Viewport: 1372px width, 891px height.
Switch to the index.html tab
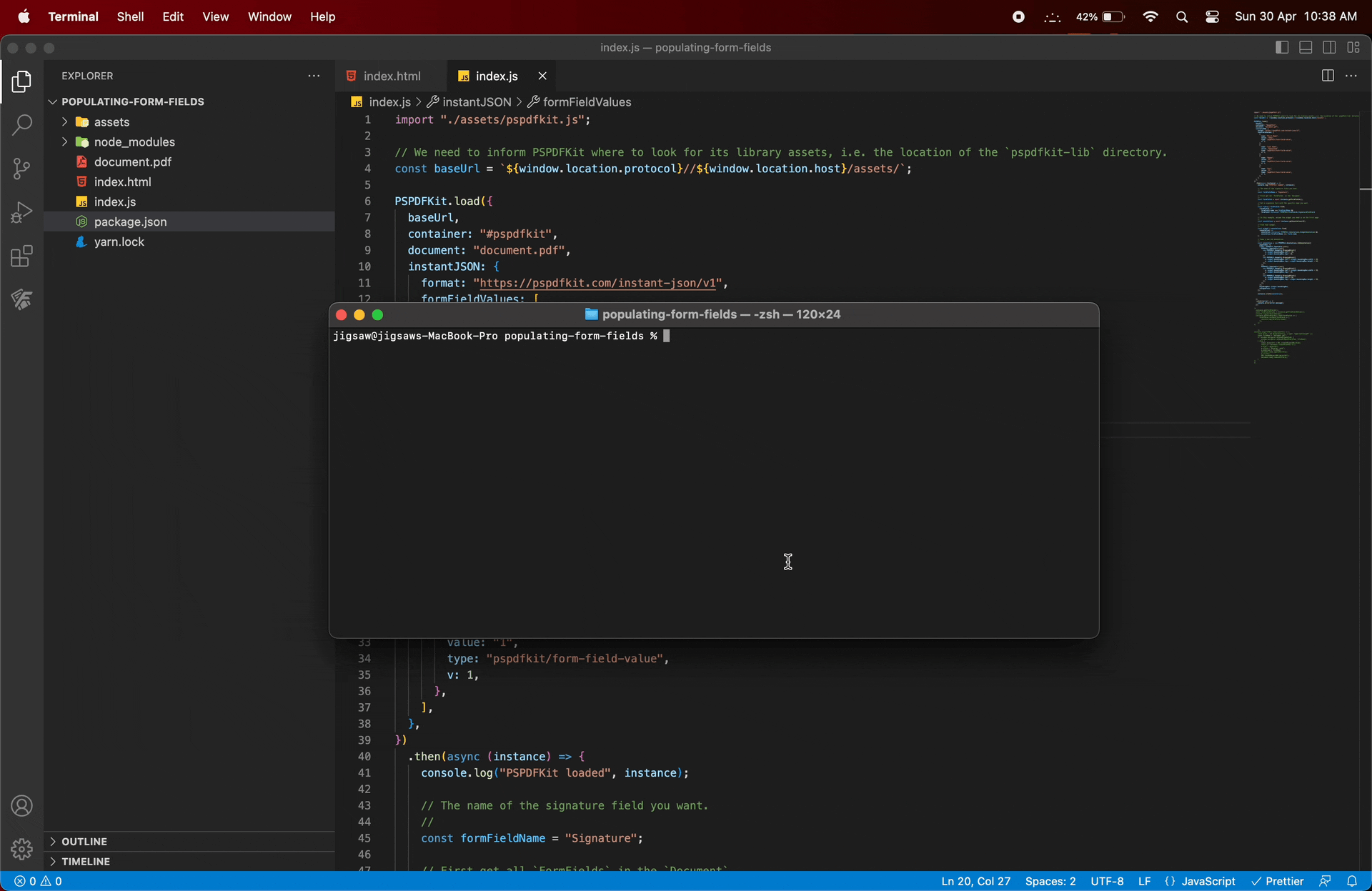(x=391, y=75)
